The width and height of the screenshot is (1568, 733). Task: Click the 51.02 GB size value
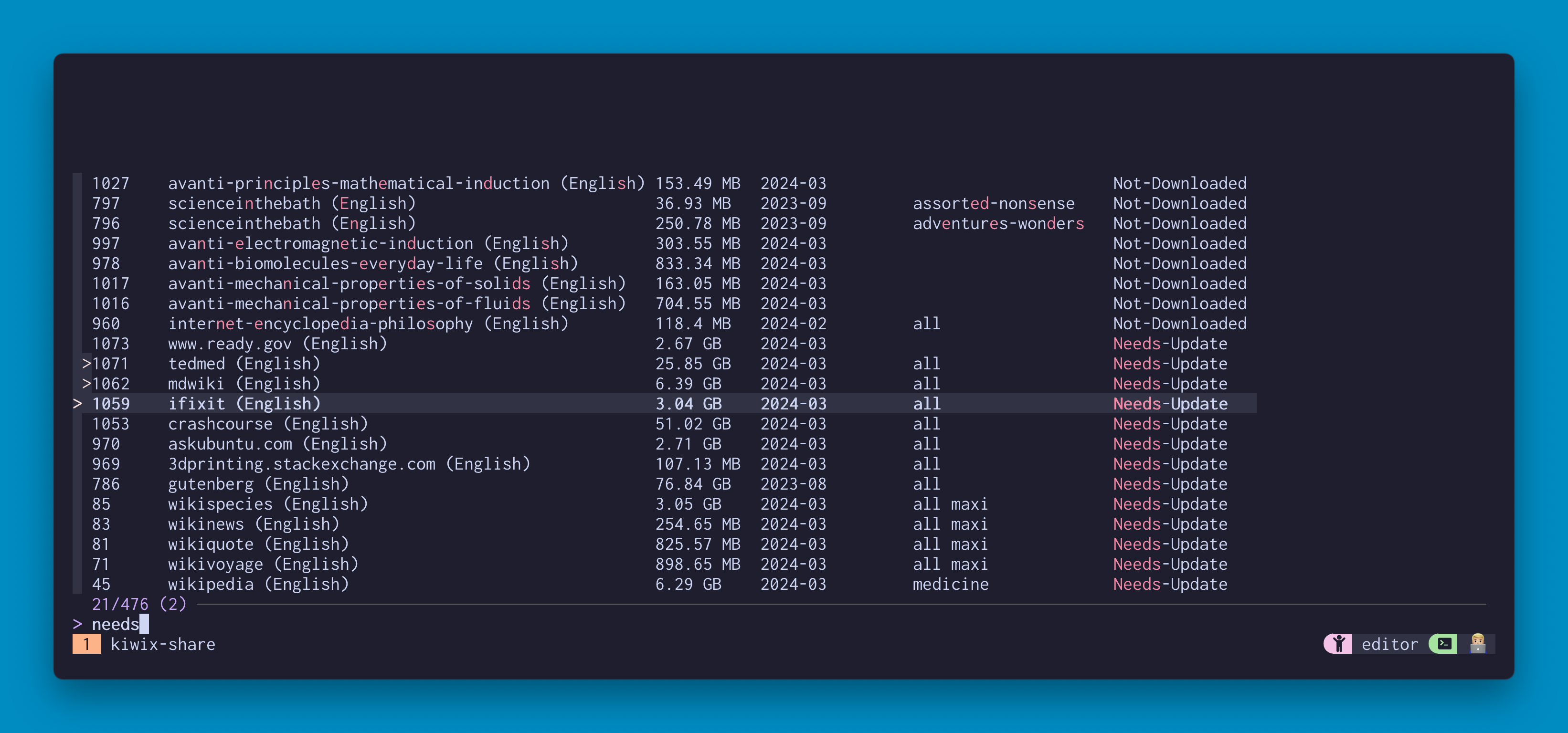(693, 424)
